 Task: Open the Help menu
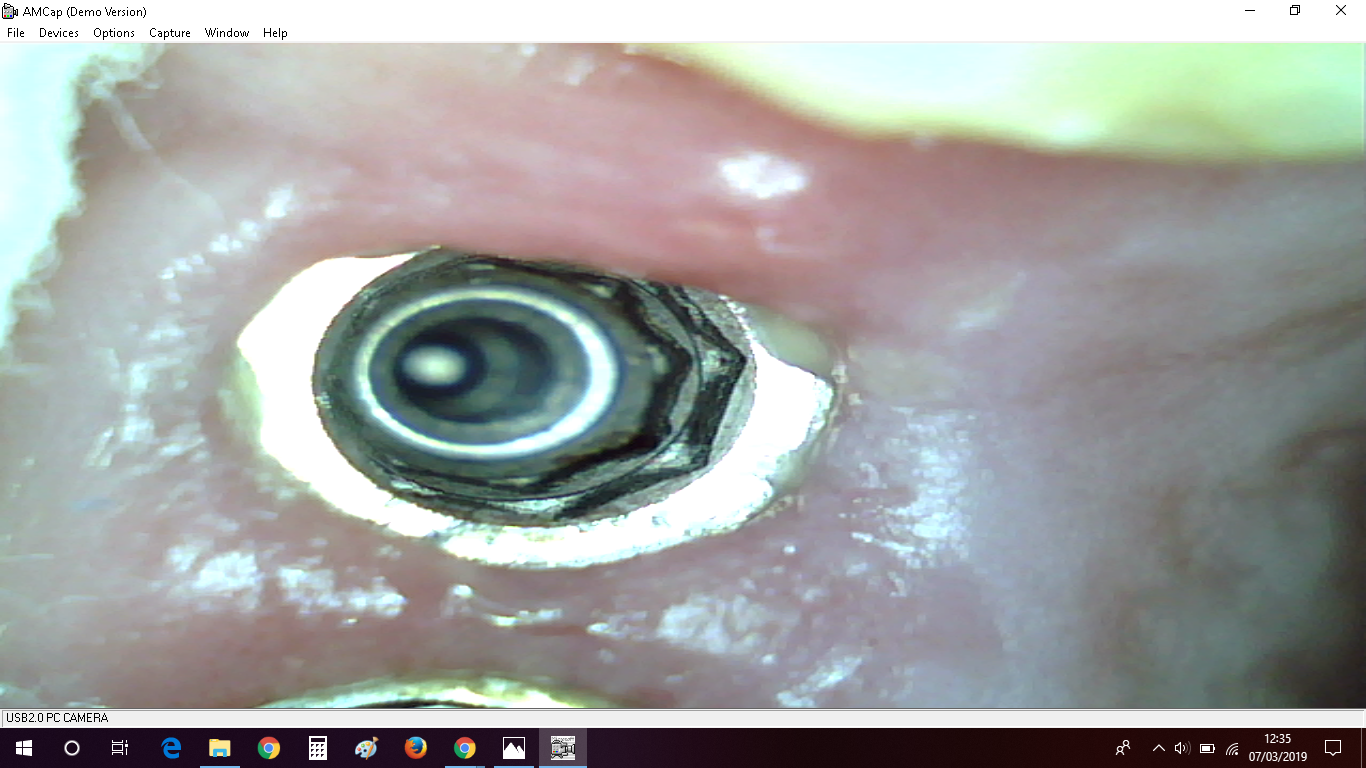click(275, 33)
